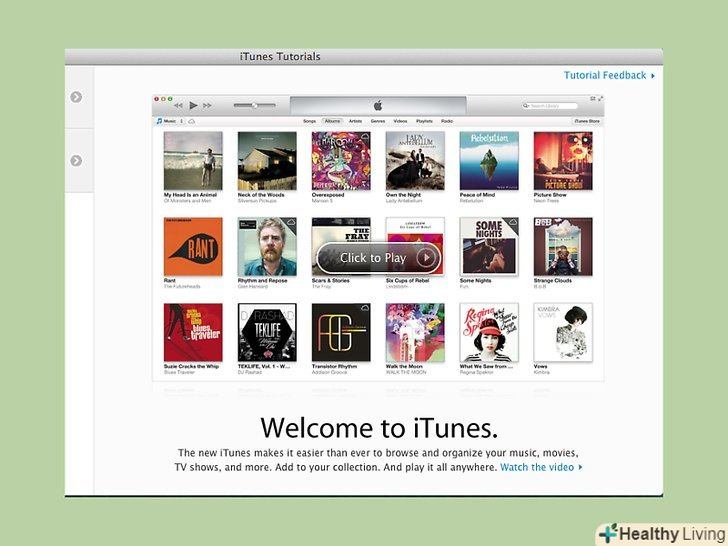Click the cloud badge on Some Nights
This screenshot has height=546, width=728.
[513, 222]
